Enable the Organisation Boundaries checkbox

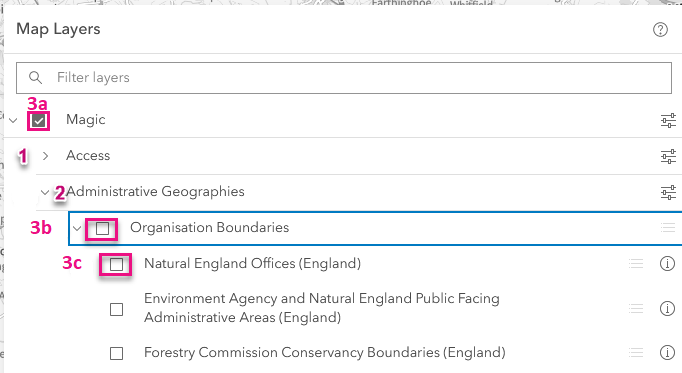click(102, 228)
